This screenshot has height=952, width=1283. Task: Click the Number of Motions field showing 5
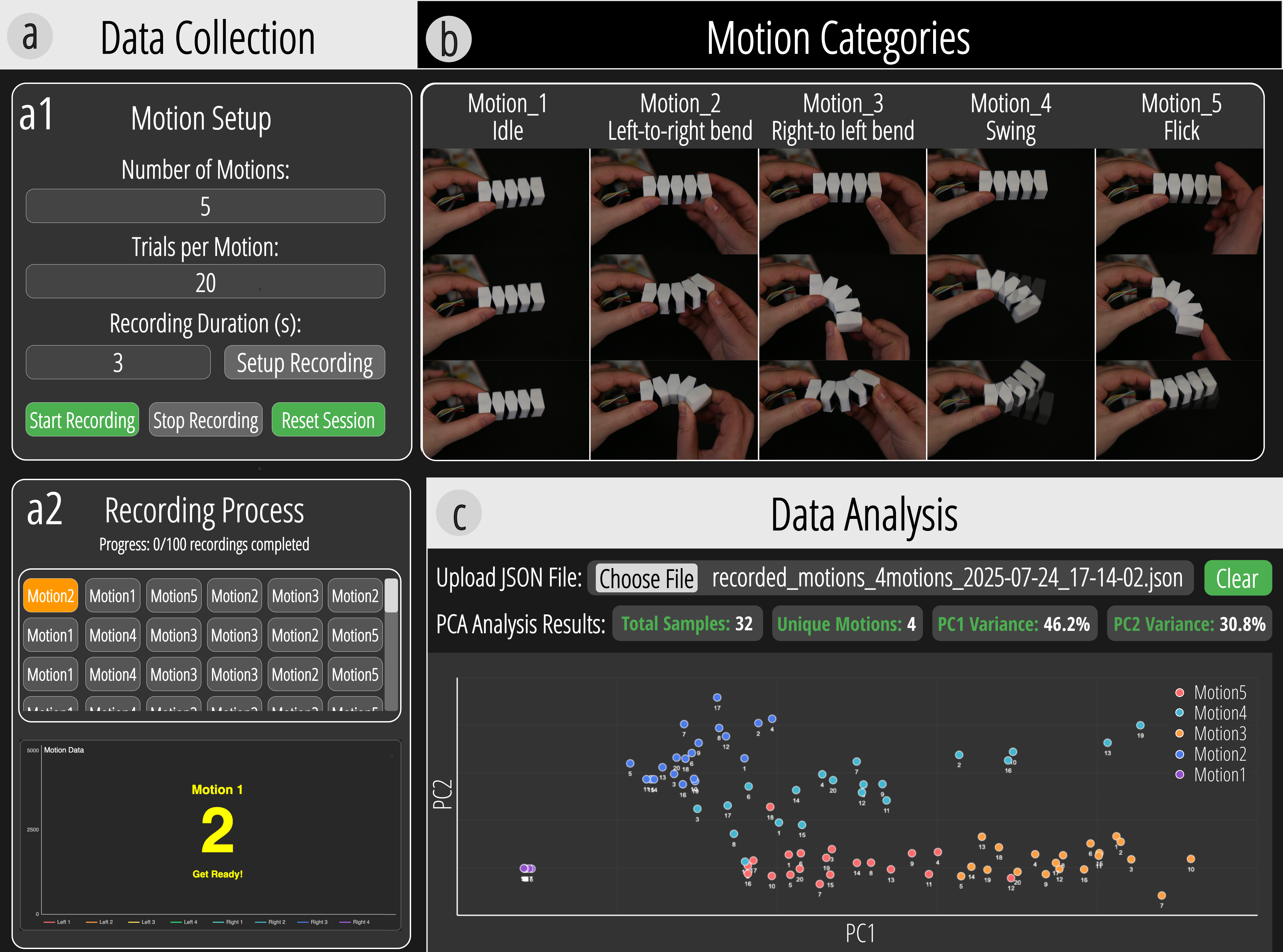click(x=205, y=206)
